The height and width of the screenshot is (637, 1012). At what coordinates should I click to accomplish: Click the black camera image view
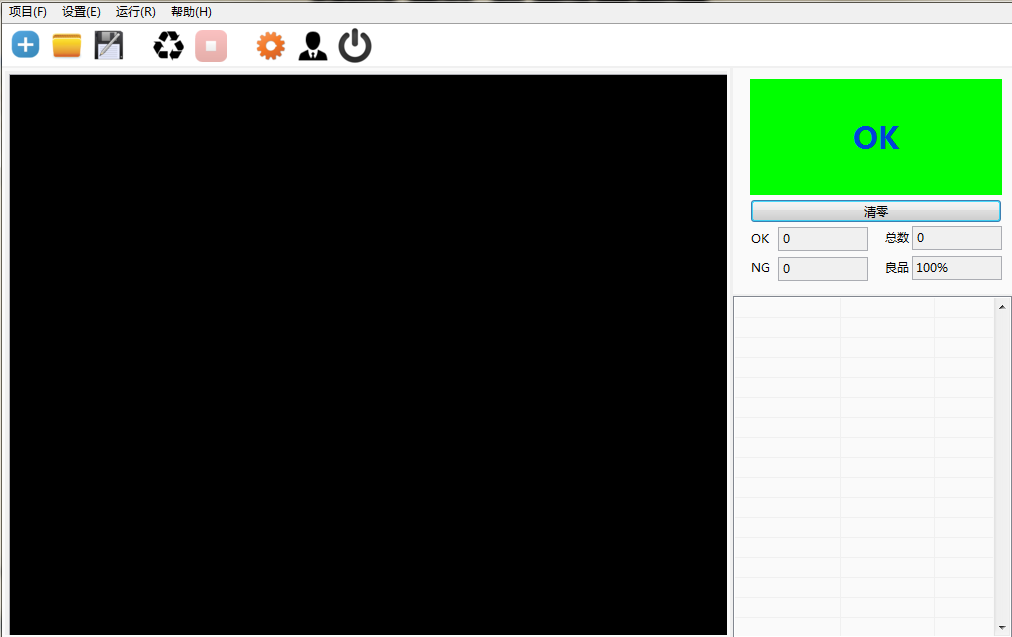368,355
